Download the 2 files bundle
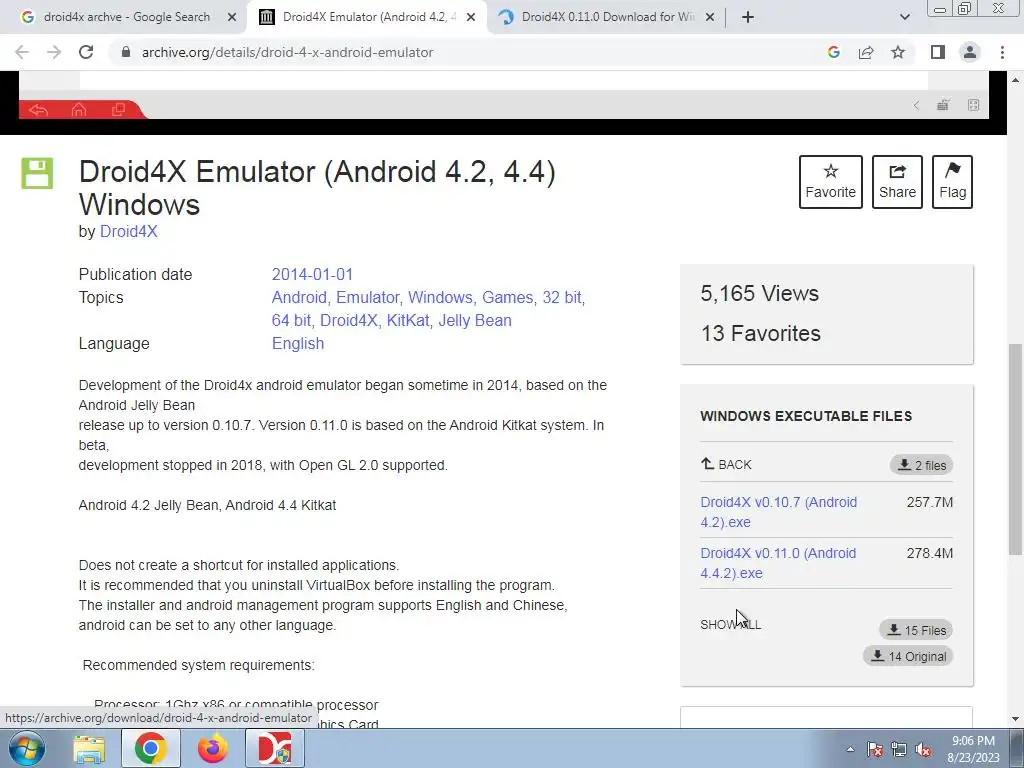The image size is (1024, 768). [921, 465]
